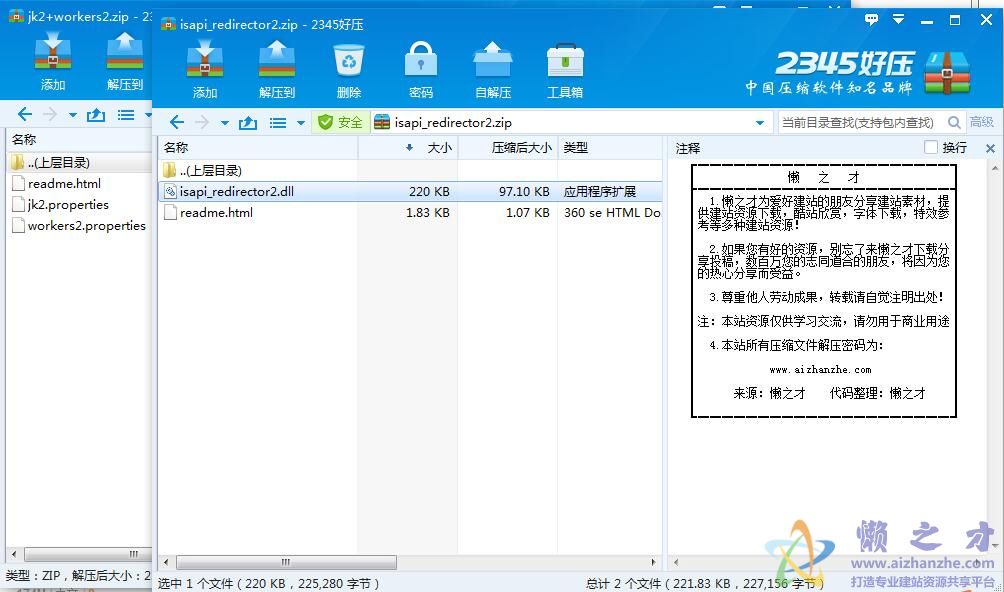1004x592 pixels.
Task: Open view mode dropdown arrow beside list icon
Action: click(300, 123)
